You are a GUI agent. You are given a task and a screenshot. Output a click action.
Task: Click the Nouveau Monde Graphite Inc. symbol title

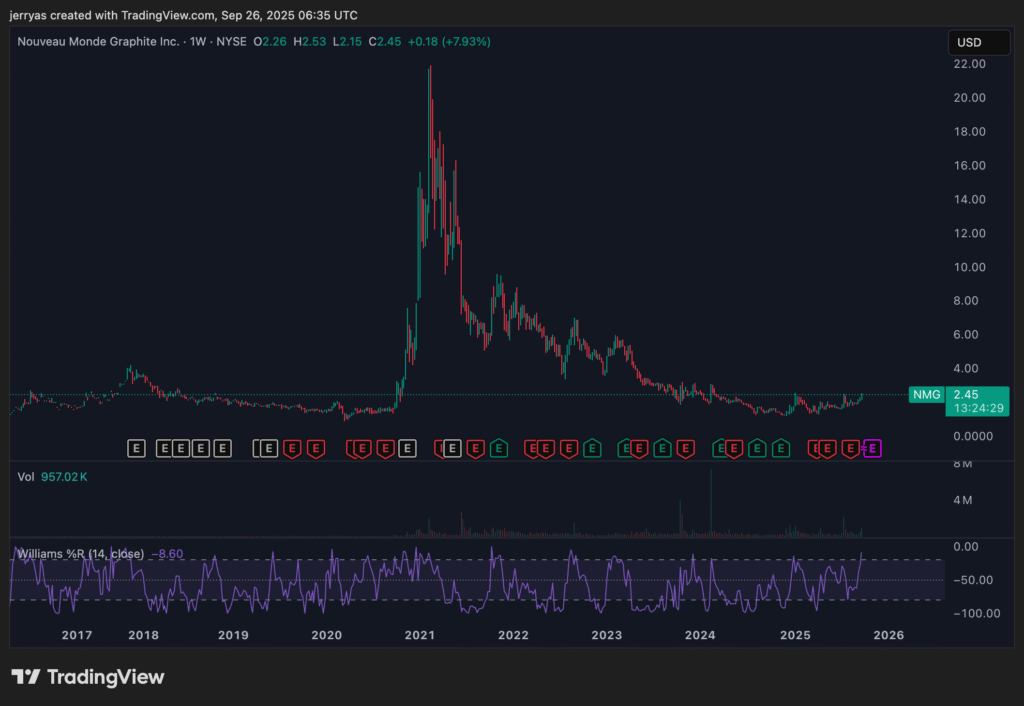coord(98,42)
